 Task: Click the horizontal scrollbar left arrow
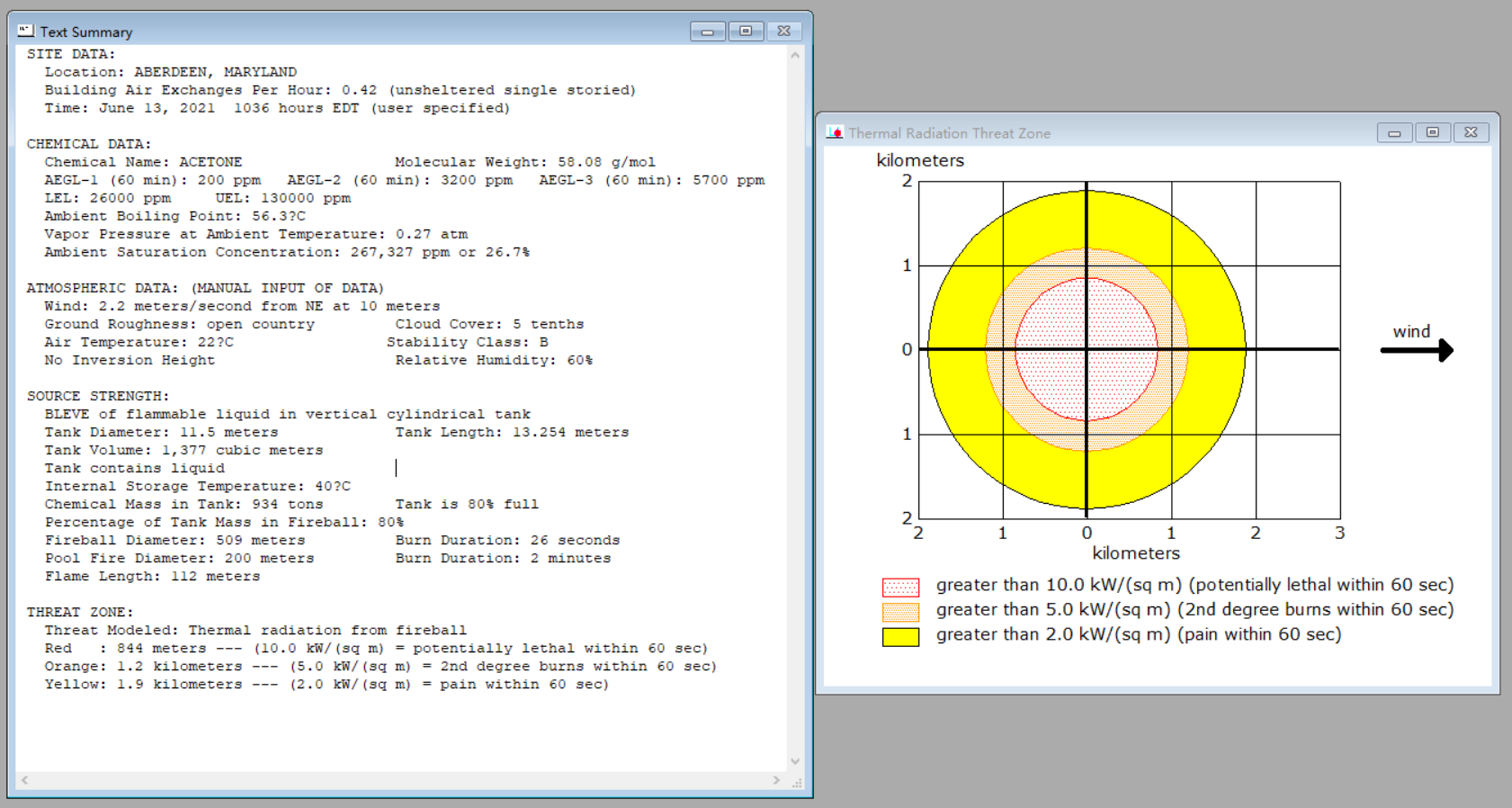pos(24,780)
